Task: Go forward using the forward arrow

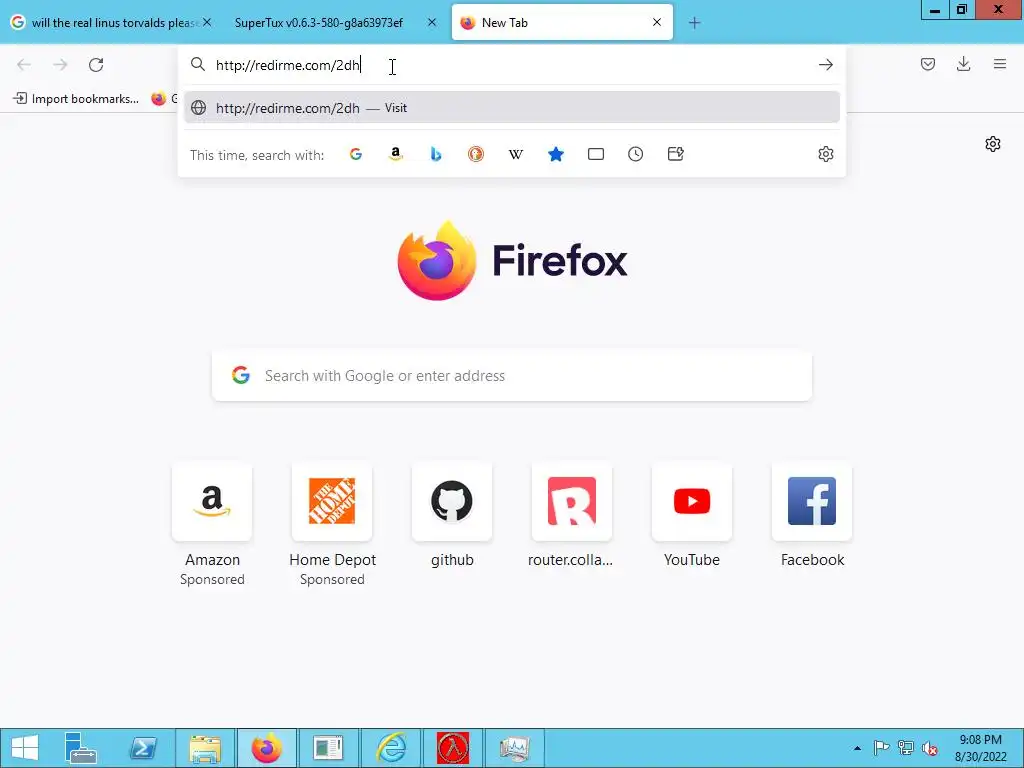Action: (x=60, y=65)
